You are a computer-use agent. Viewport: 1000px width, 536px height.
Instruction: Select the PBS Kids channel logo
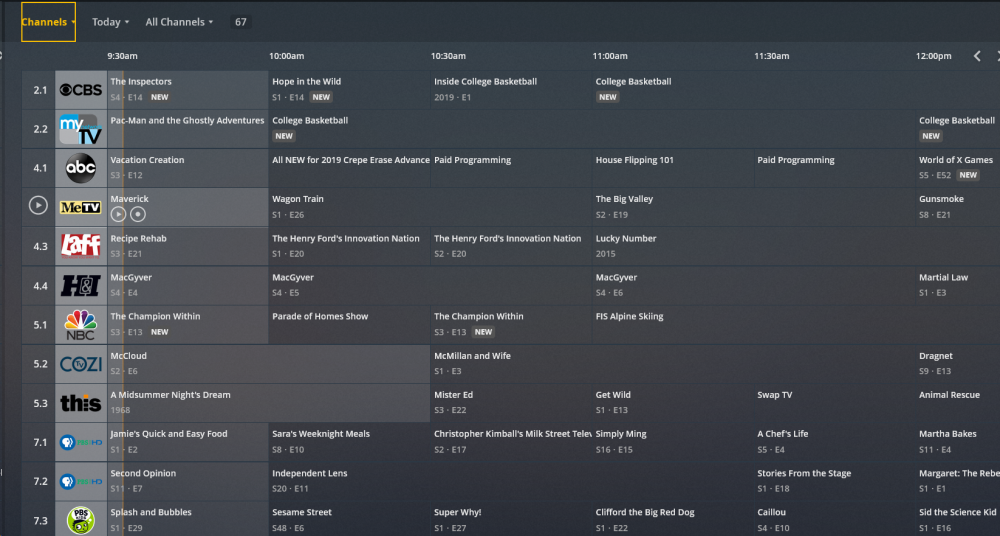pyautogui.click(x=81, y=520)
